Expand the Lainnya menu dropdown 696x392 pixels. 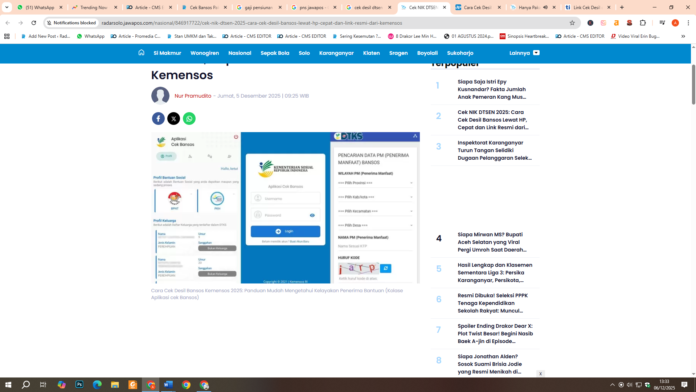tap(524, 53)
